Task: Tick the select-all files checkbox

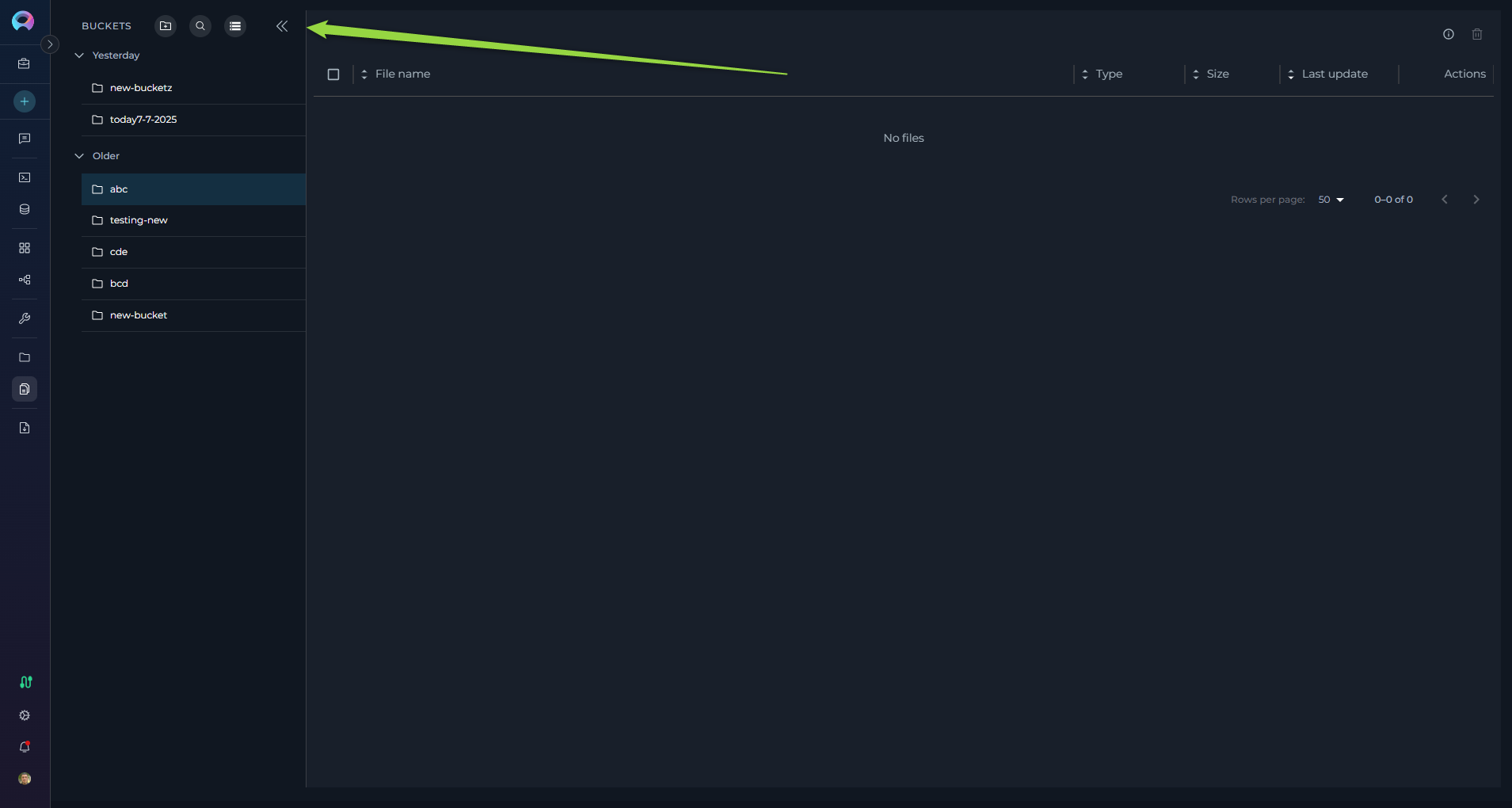Action: pyautogui.click(x=333, y=74)
